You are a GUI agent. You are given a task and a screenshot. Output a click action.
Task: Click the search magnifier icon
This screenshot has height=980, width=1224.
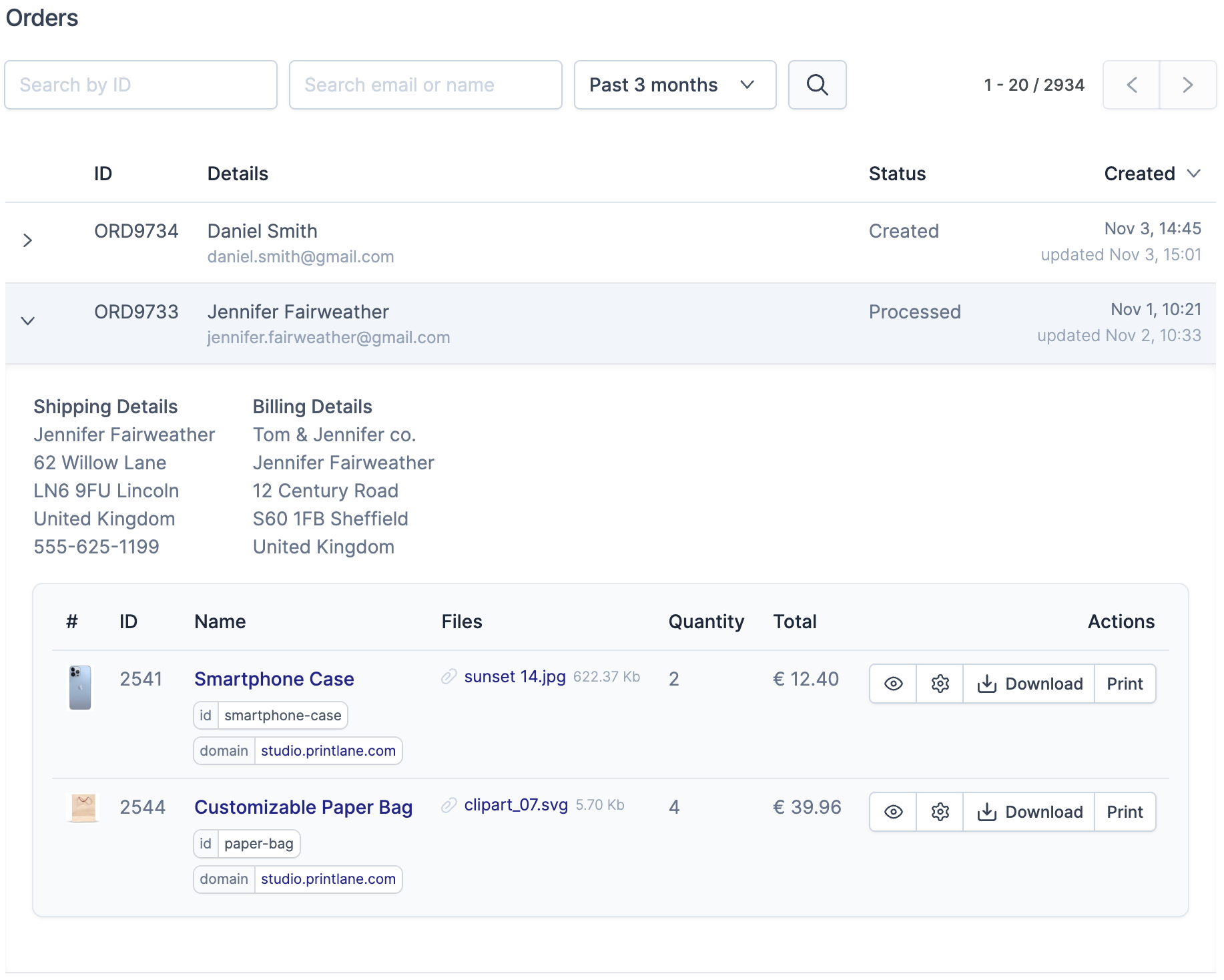[817, 85]
